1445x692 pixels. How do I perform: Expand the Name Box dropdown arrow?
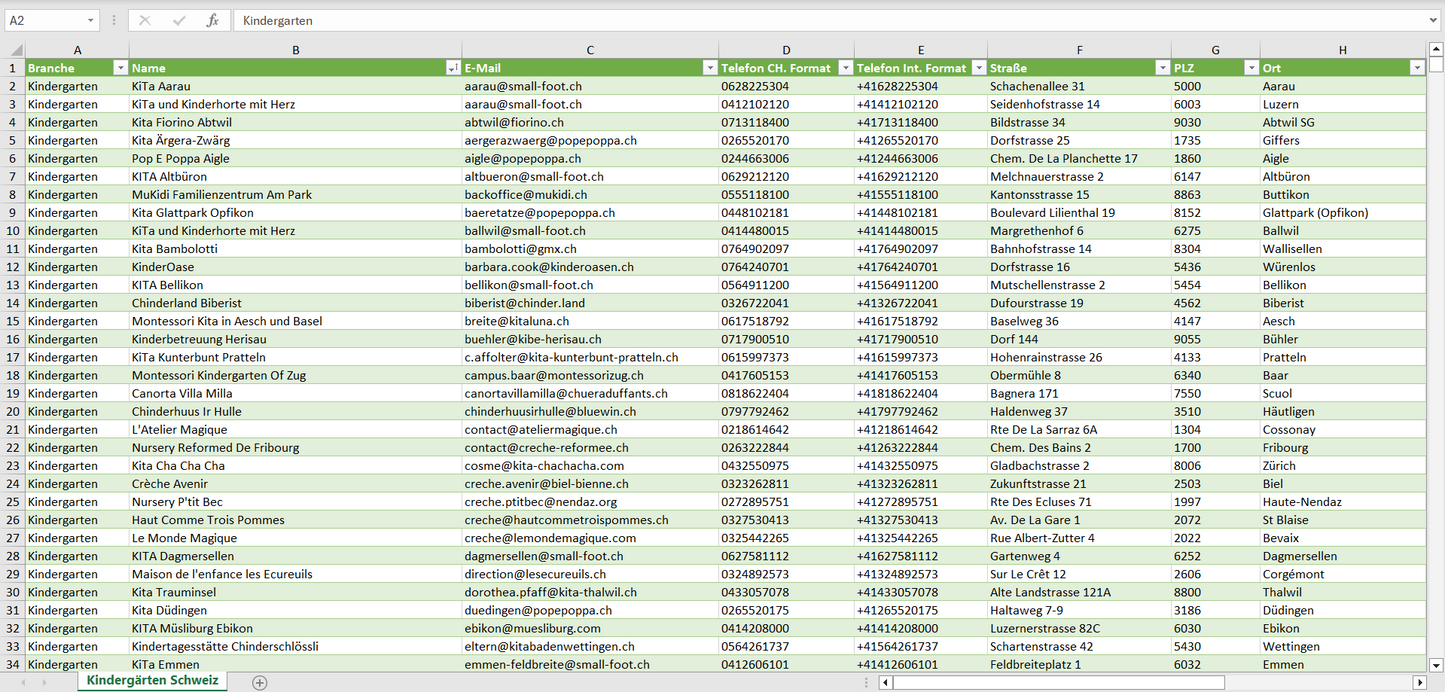pos(91,20)
